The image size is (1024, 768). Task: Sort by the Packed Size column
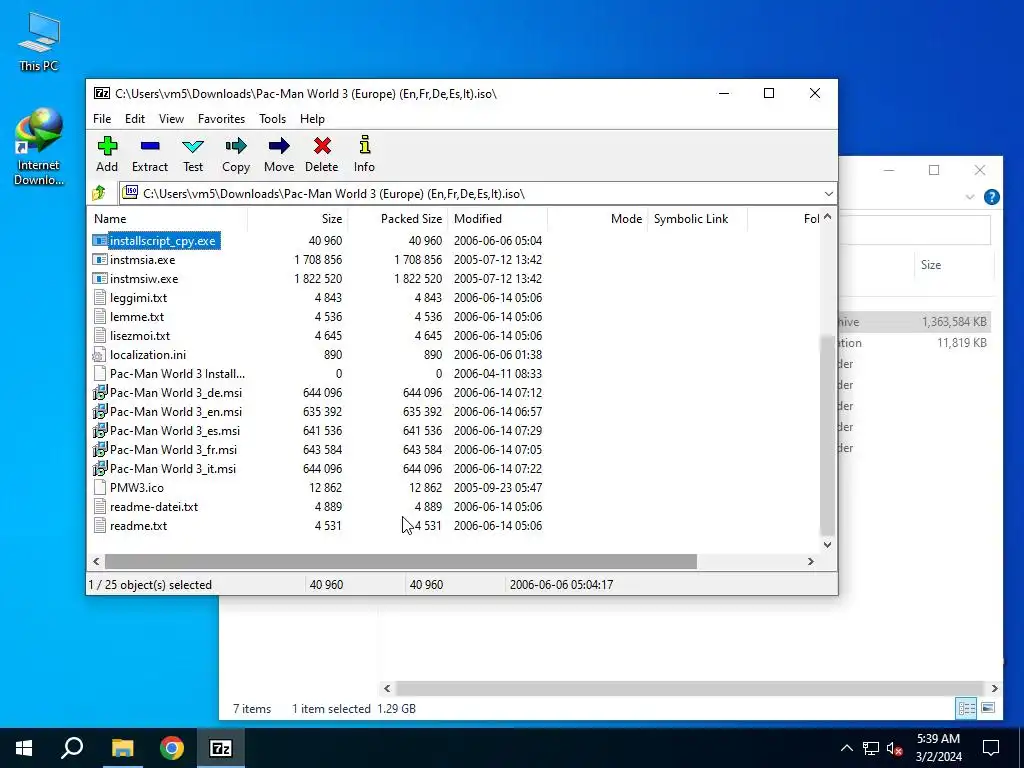(x=397, y=219)
